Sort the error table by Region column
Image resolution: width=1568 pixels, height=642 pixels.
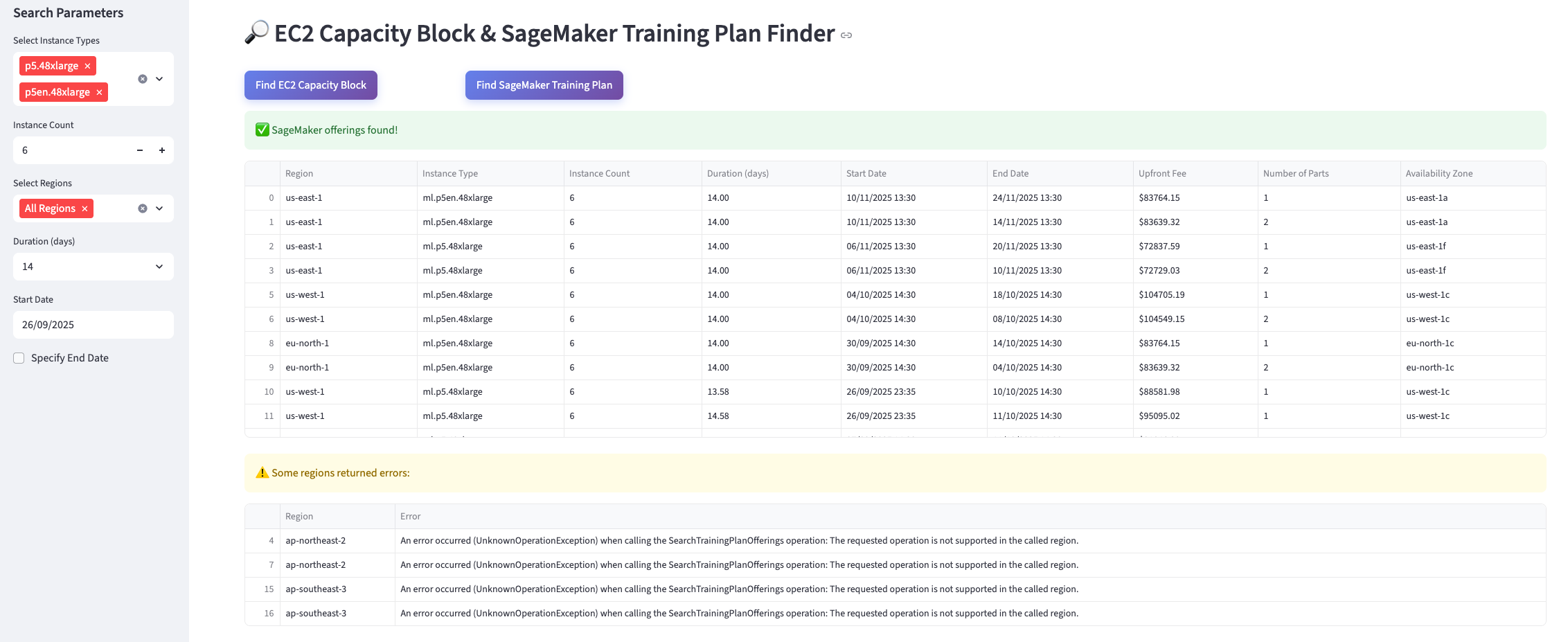click(299, 516)
